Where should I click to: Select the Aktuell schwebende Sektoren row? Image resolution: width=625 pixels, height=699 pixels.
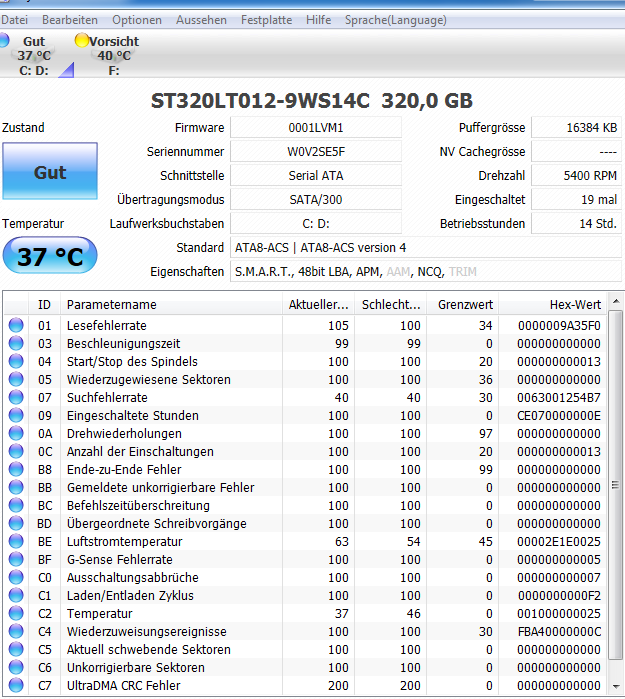[x=305, y=649]
